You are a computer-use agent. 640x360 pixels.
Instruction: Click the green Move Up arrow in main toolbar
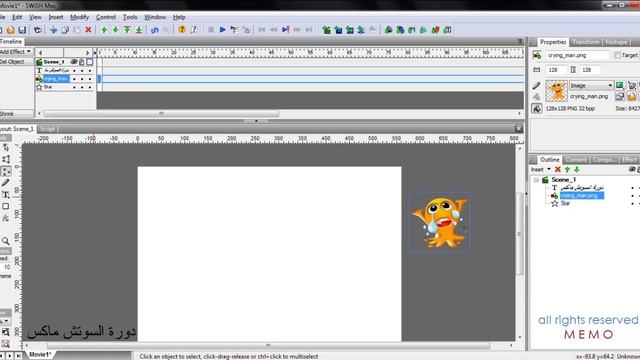click(104, 30)
